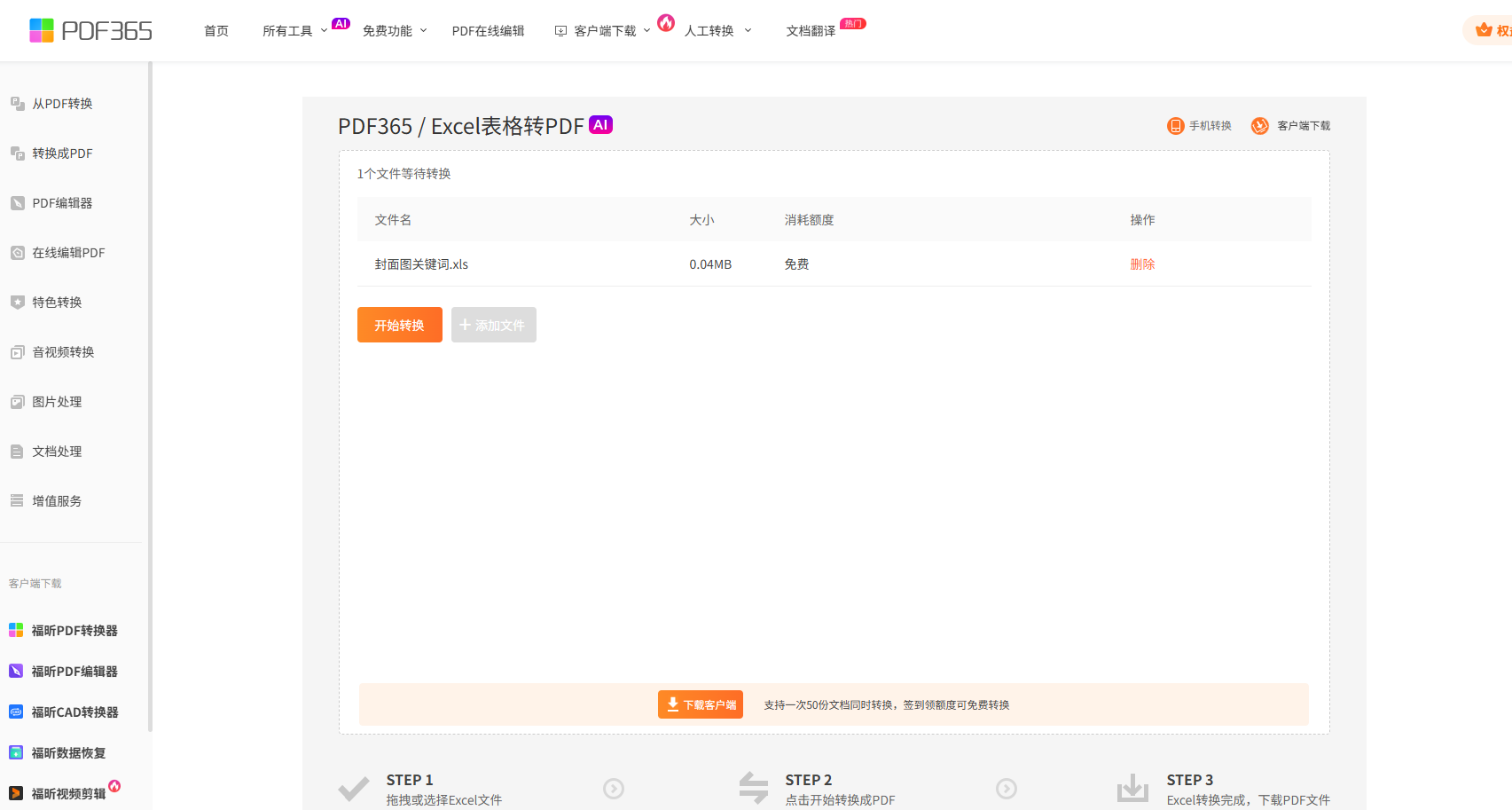Open 福昕PDF转换器 download link
1512x810 pixels.
point(74,631)
